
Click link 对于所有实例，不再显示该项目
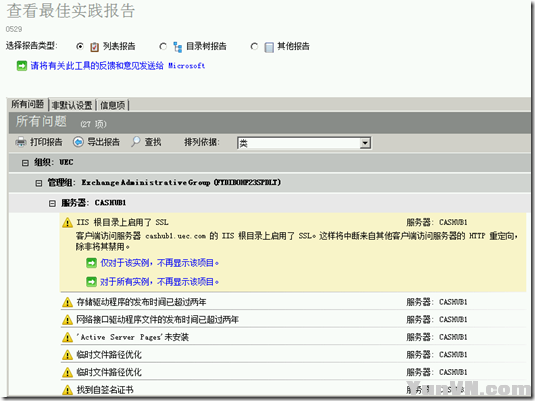point(160,282)
